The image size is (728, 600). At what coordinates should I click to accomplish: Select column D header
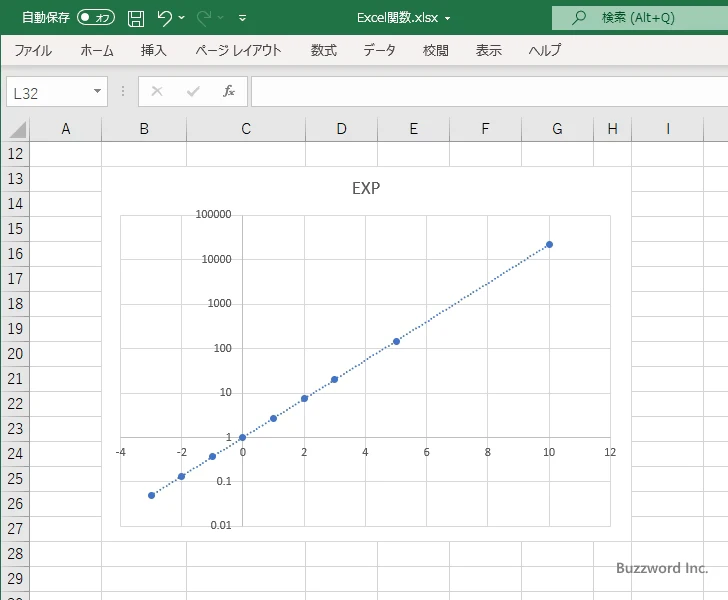coord(341,129)
